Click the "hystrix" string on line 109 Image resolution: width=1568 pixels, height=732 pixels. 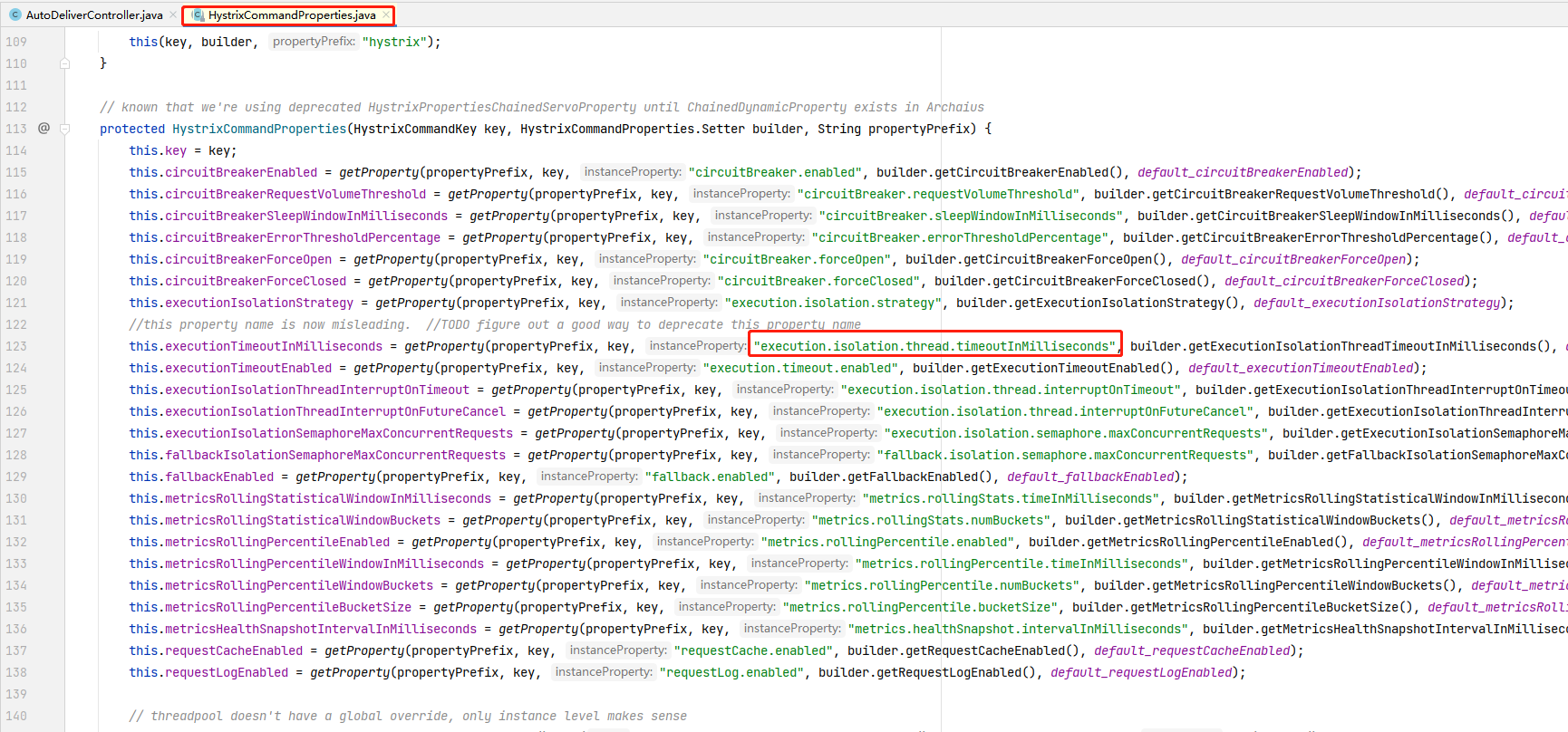click(x=394, y=42)
